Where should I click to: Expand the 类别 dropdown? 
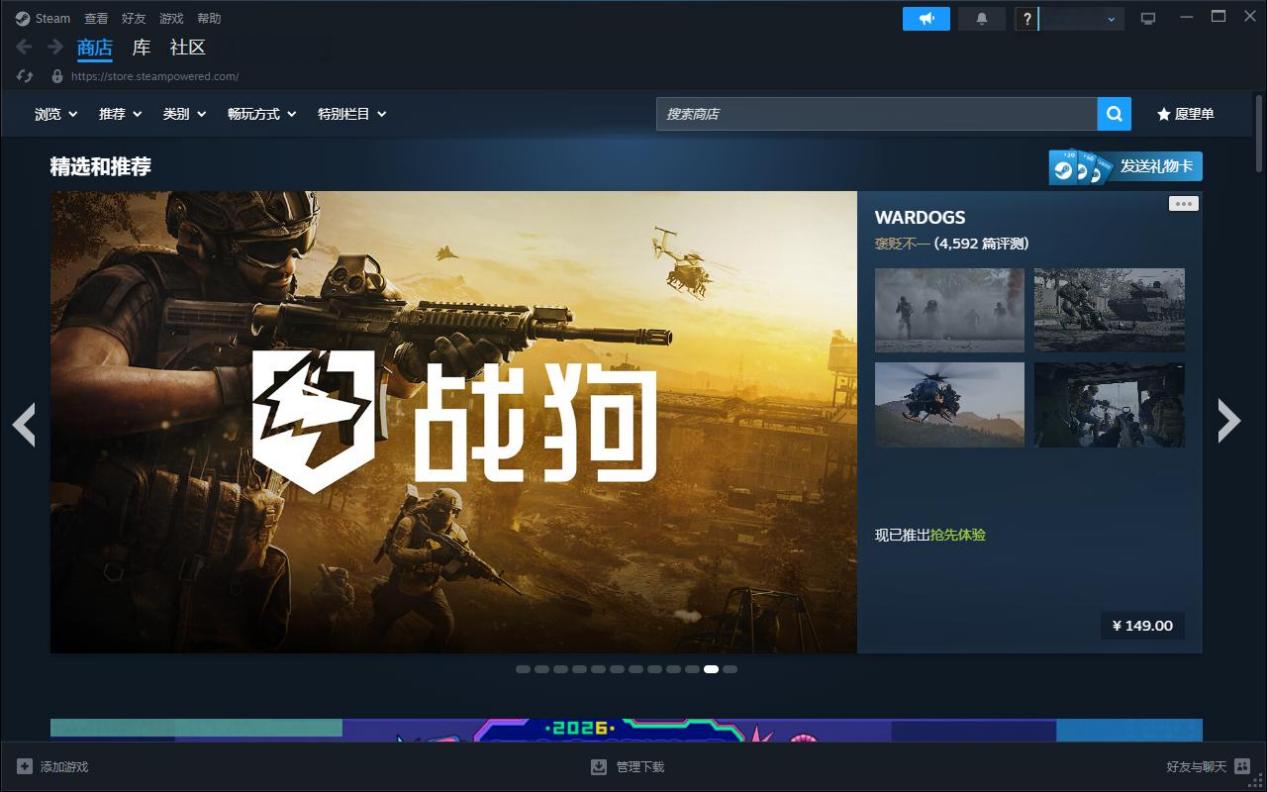pos(185,114)
